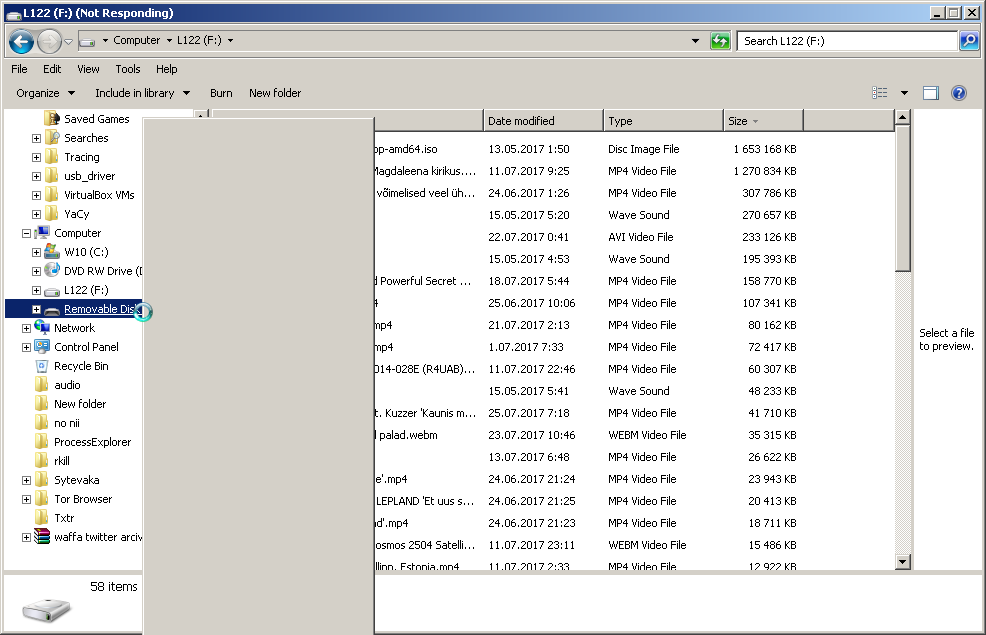Open the view options dropdown arrow
Screen dimensions: 986x635
click(904, 93)
